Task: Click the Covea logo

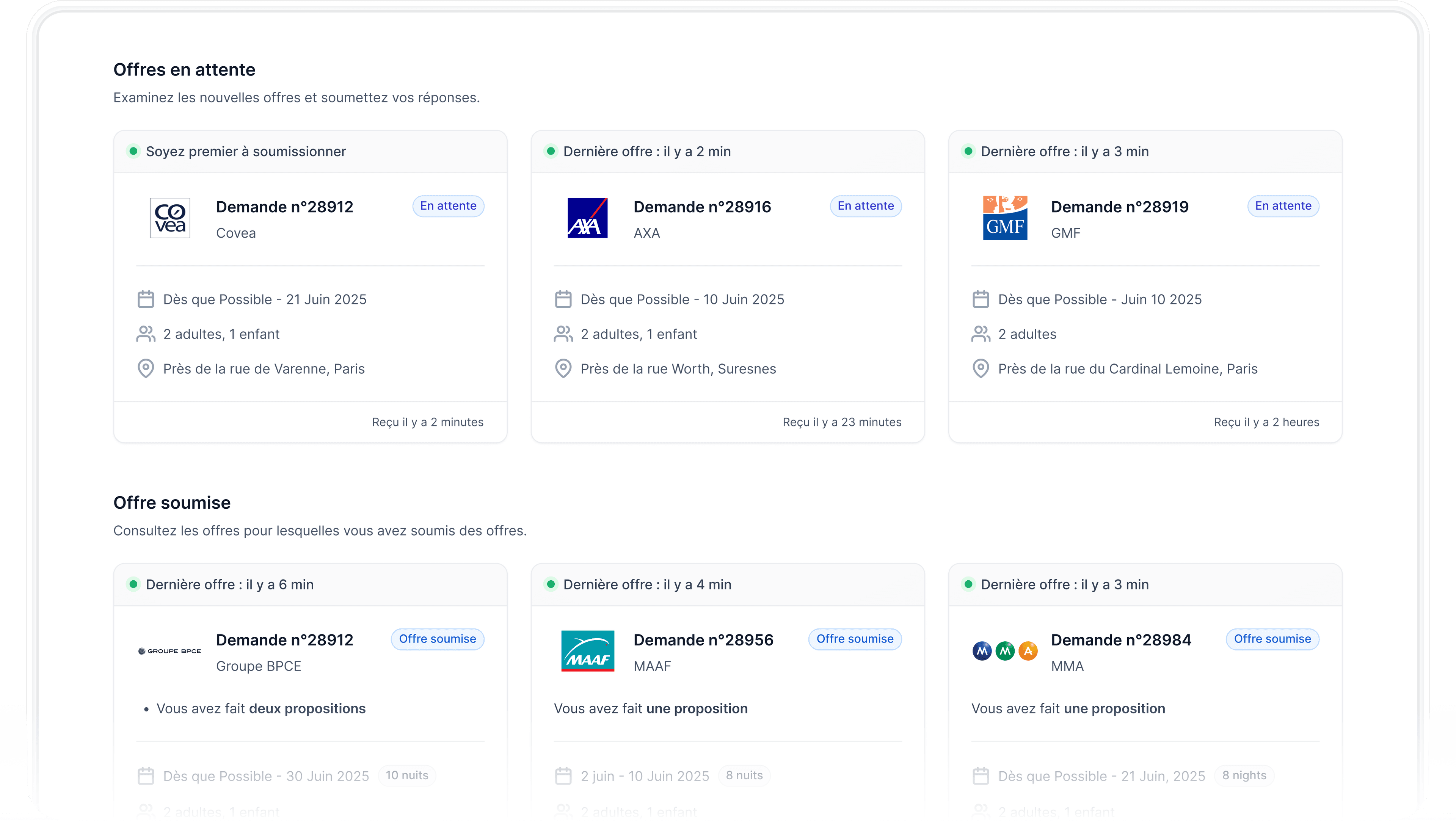Action: [x=170, y=218]
